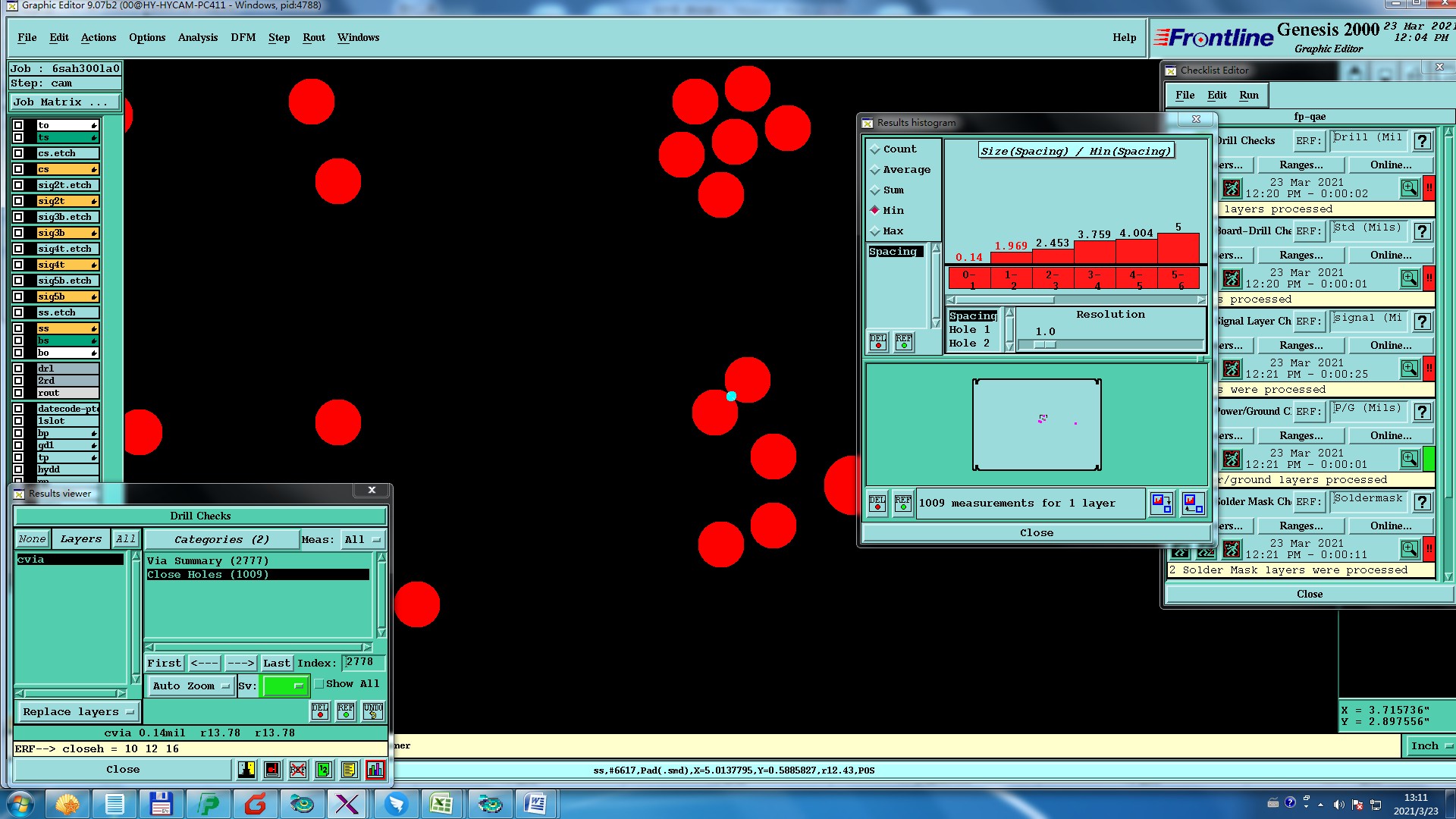Open the DFM menu

pyautogui.click(x=243, y=37)
